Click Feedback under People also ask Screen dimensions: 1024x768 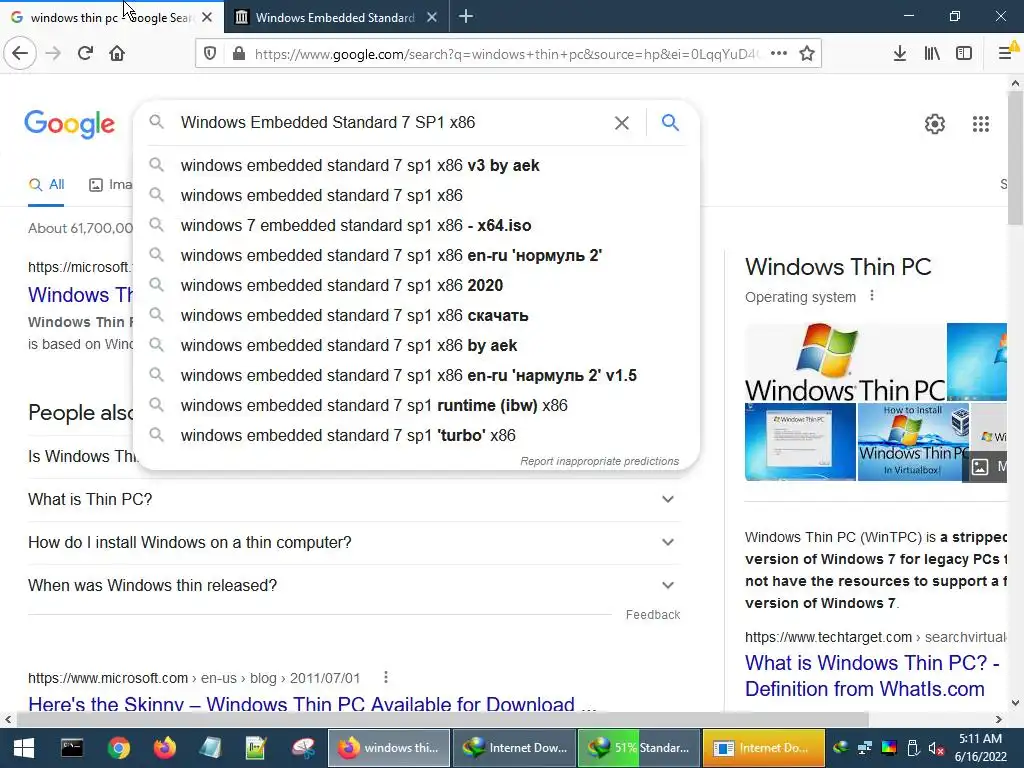pos(652,615)
